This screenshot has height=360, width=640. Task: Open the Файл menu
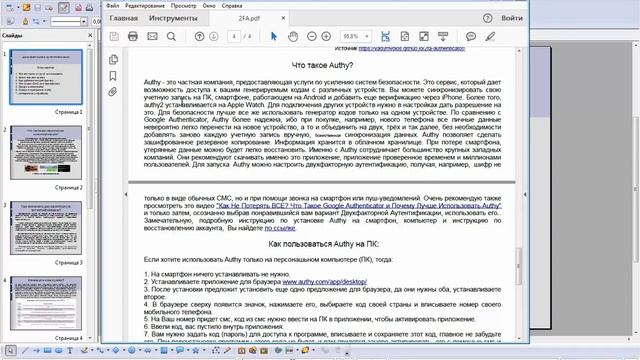112,6
